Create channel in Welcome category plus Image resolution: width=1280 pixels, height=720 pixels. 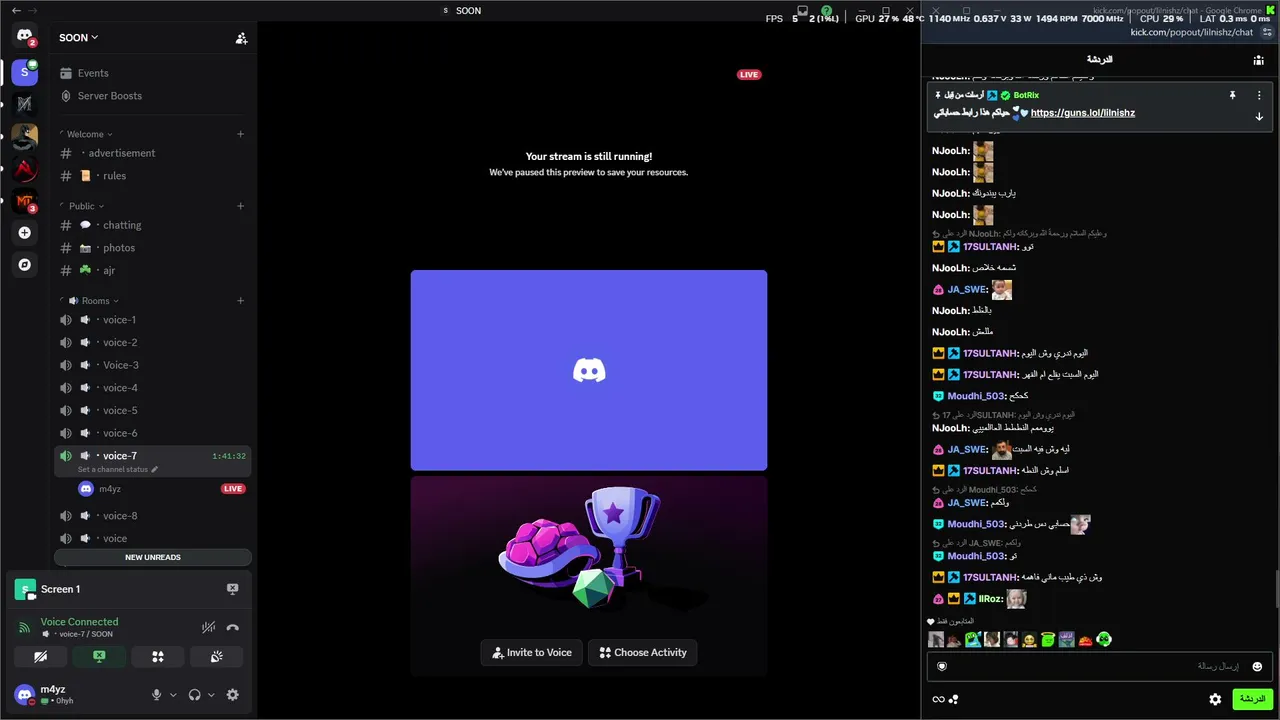(x=240, y=134)
